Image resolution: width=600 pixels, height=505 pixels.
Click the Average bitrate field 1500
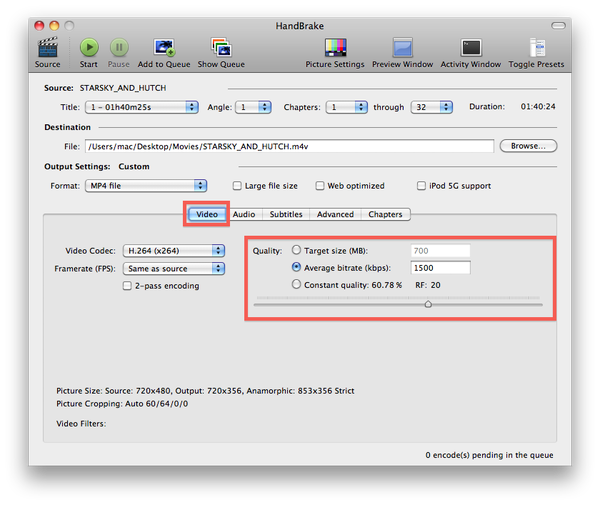pyautogui.click(x=440, y=268)
